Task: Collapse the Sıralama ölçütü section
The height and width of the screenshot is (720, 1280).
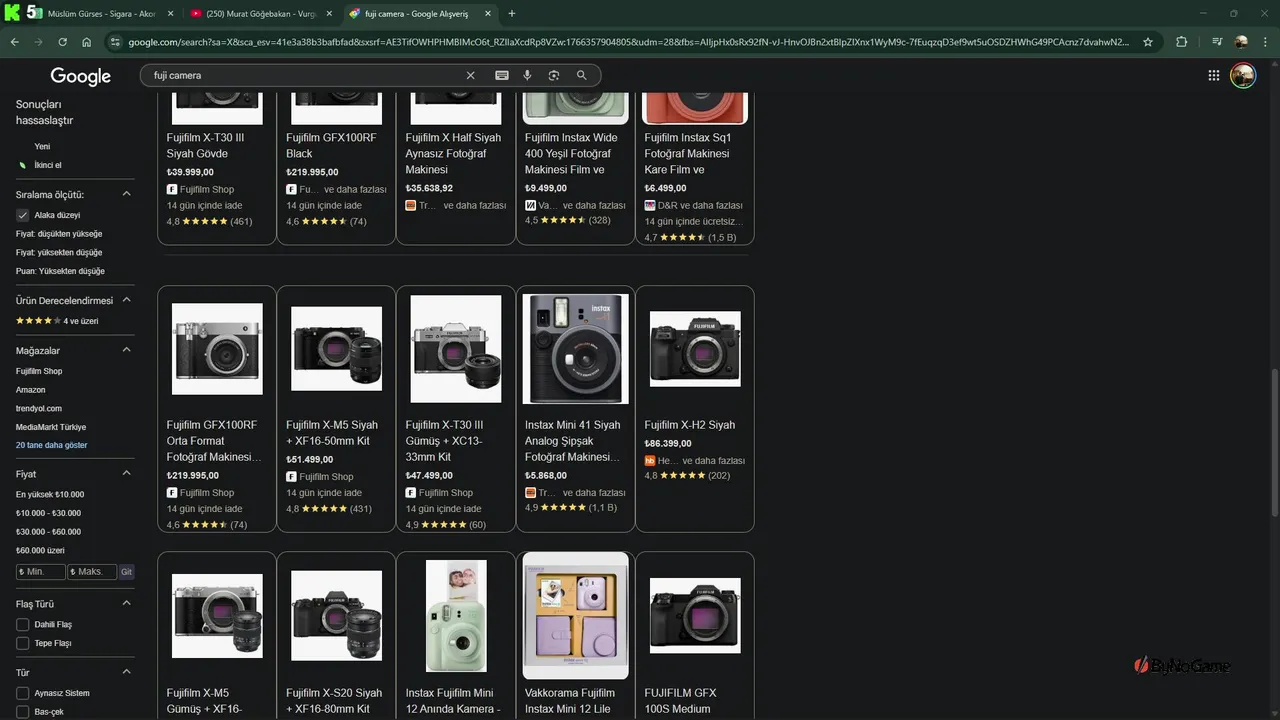Action: click(x=127, y=194)
